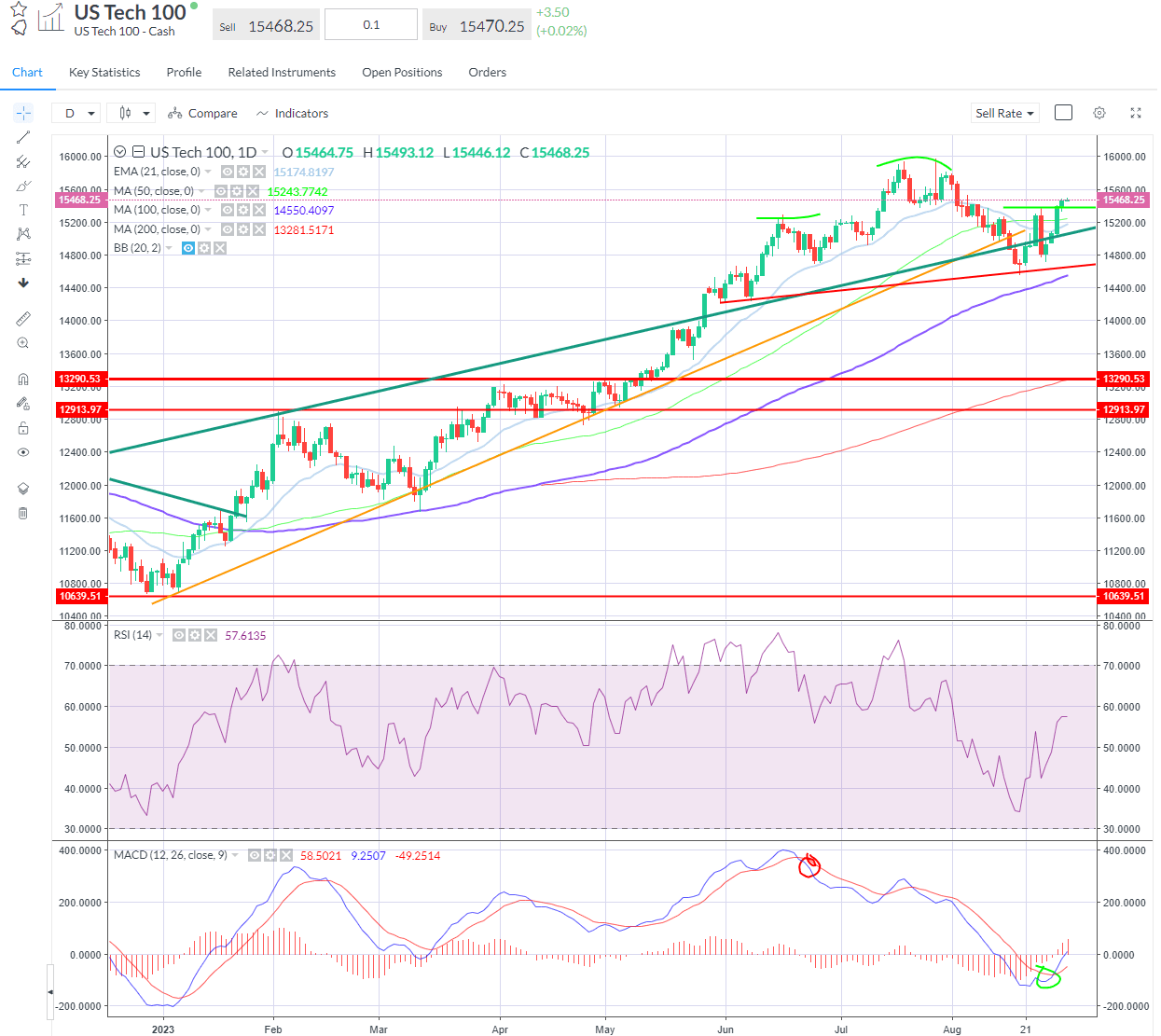Activate the ruler measure tool
Viewport: 1161px width, 1036px height.
coord(23,319)
